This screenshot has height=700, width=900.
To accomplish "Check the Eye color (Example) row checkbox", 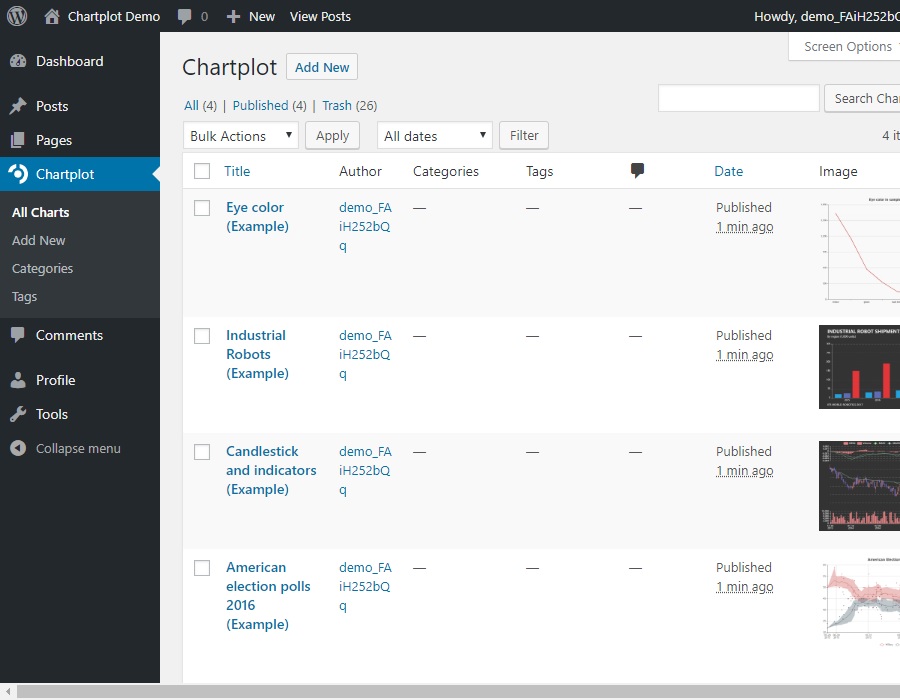I will [202, 208].
